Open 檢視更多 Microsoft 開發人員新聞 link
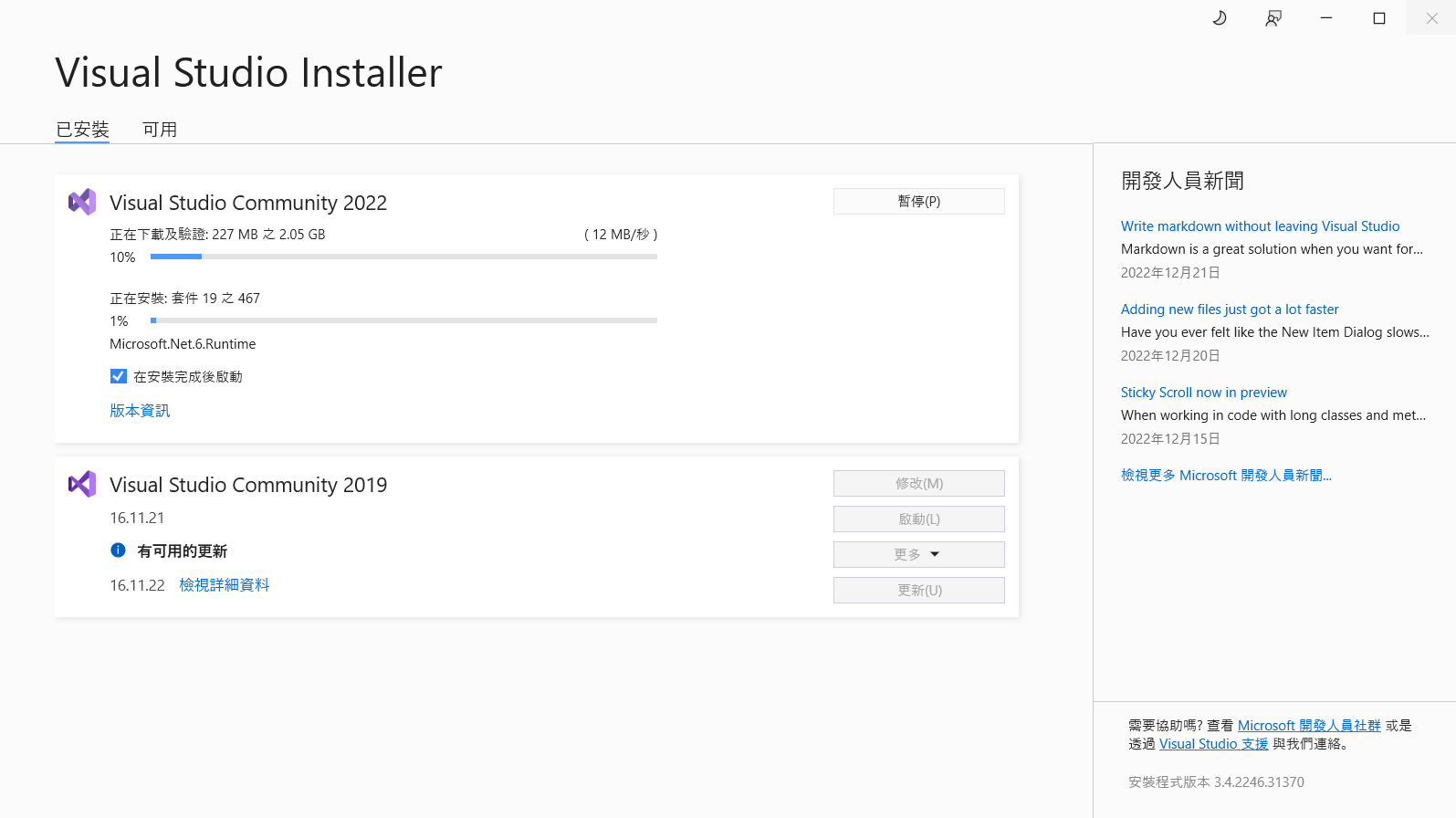This screenshot has height=818, width=1456. [x=1226, y=476]
